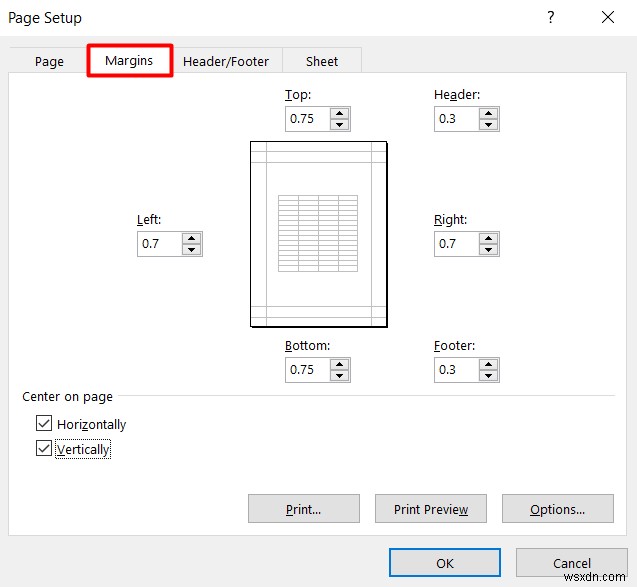637x587 pixels.
Task: Click the help question mark icon
Action: pyautogui.click(x=550, y=17)
